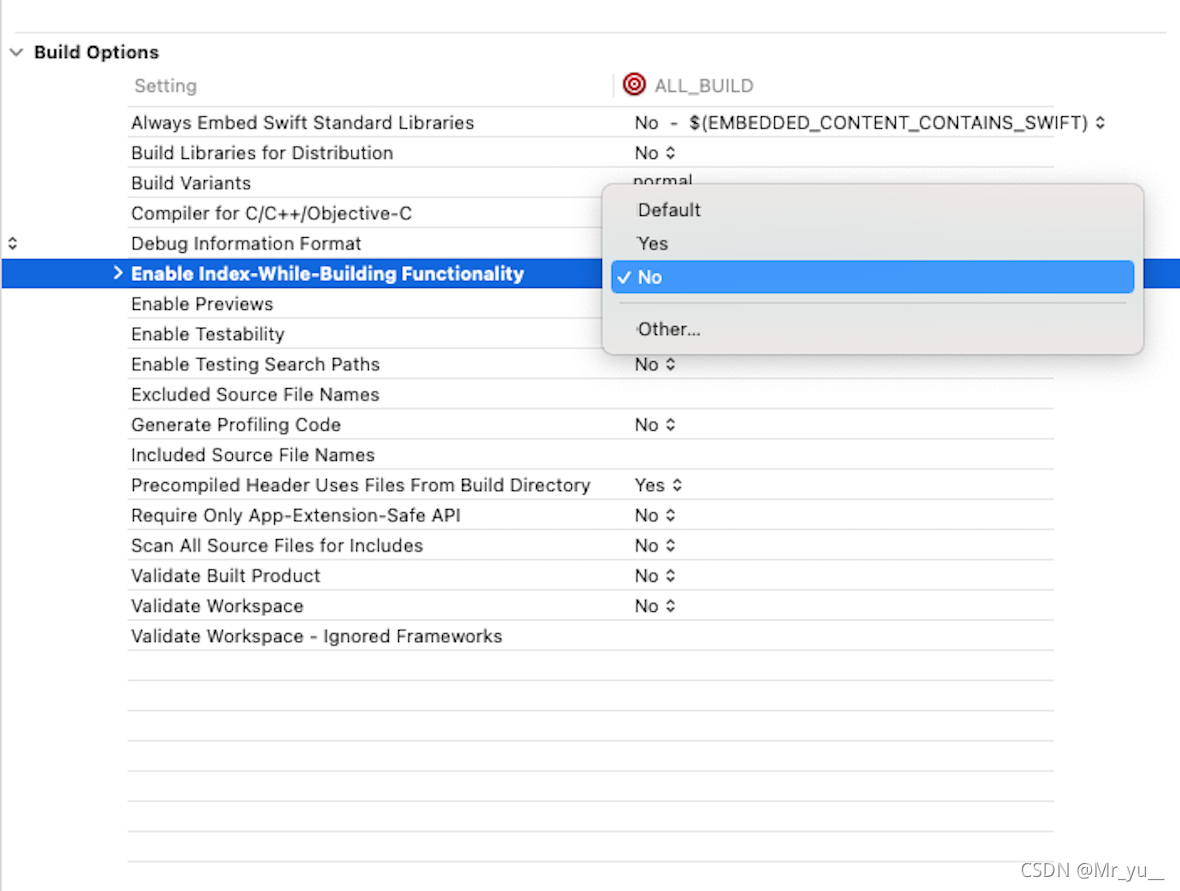Choose Default in the popup menu
This screenshot has height=891, width=1180.
tap(669, 210)
